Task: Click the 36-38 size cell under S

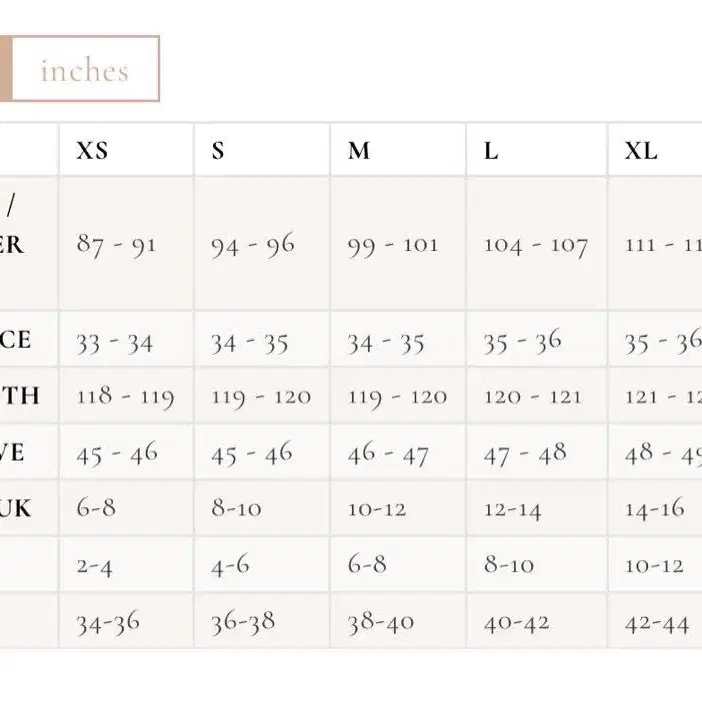Action: [262, 621]
